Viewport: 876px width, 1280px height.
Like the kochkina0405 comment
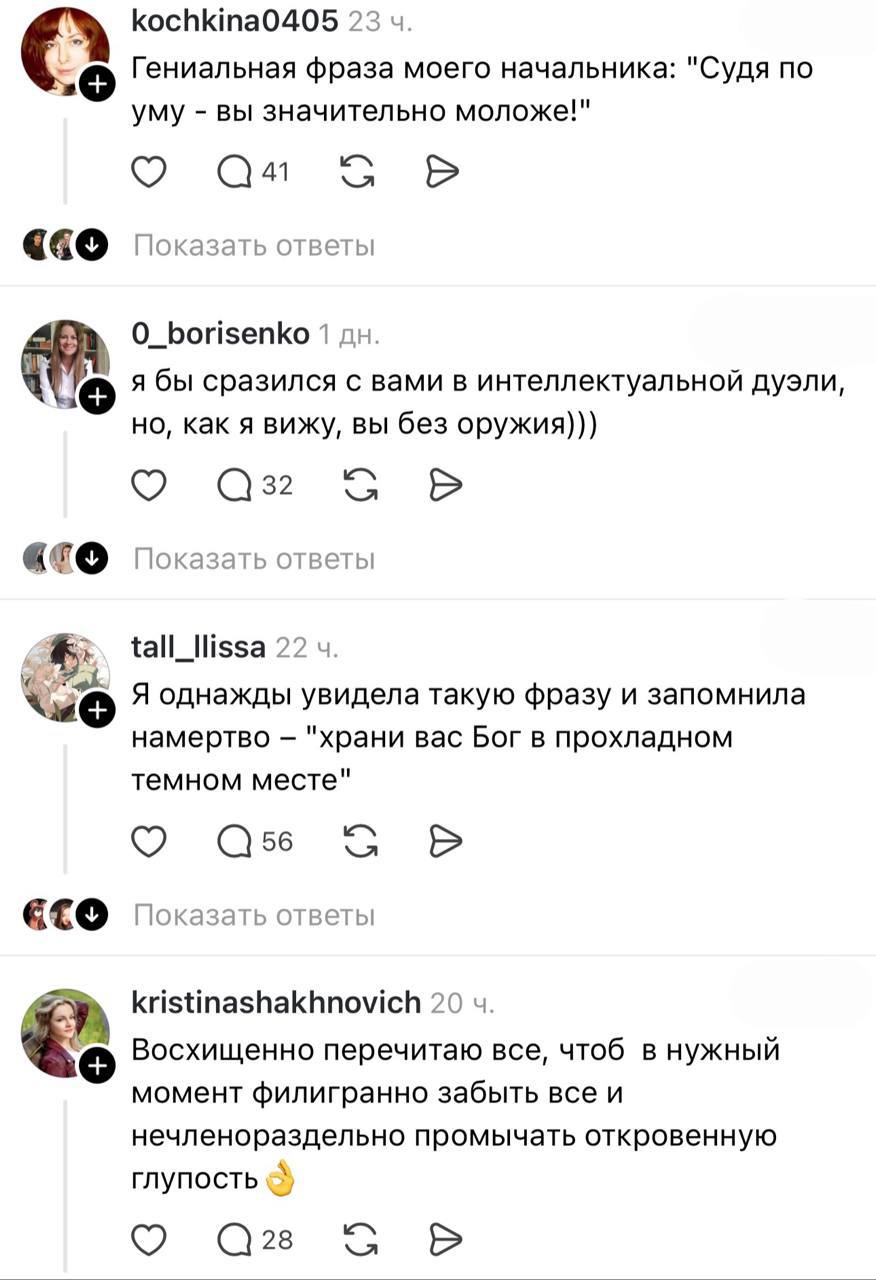[x=149, y=173]
